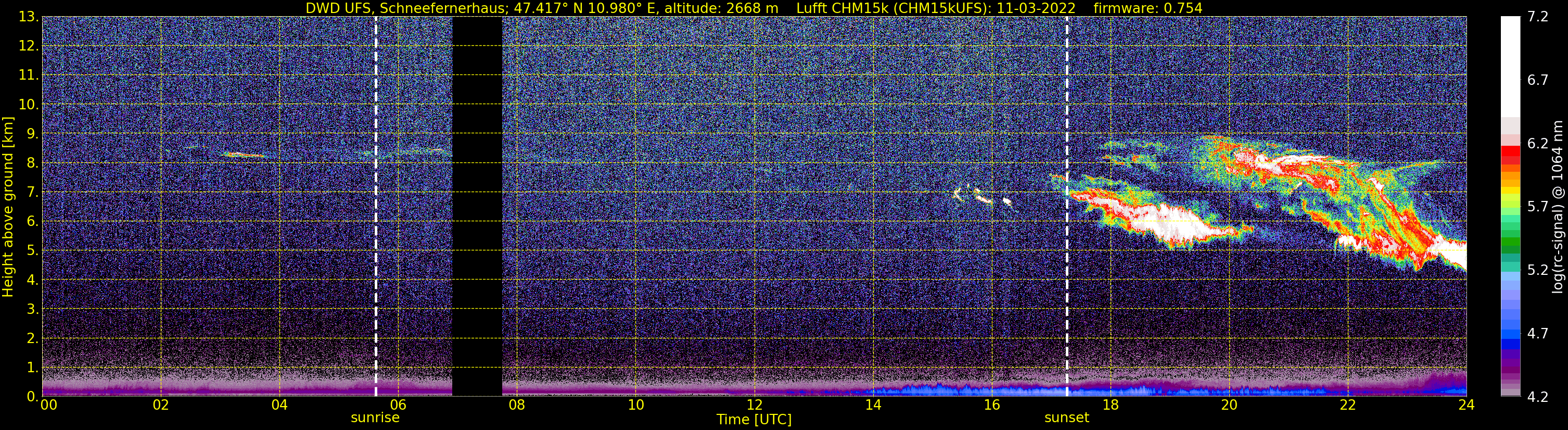This screenshot has height=430, width=1568.
Task: Click the height axis tick label '11.'
Action: [x=29, y=75]
